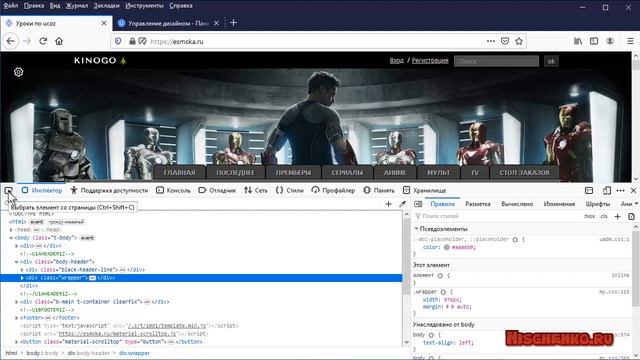Screen dimensions: 640x360
Task: Add a new node in the inspector
Action: tap(388, 204)
